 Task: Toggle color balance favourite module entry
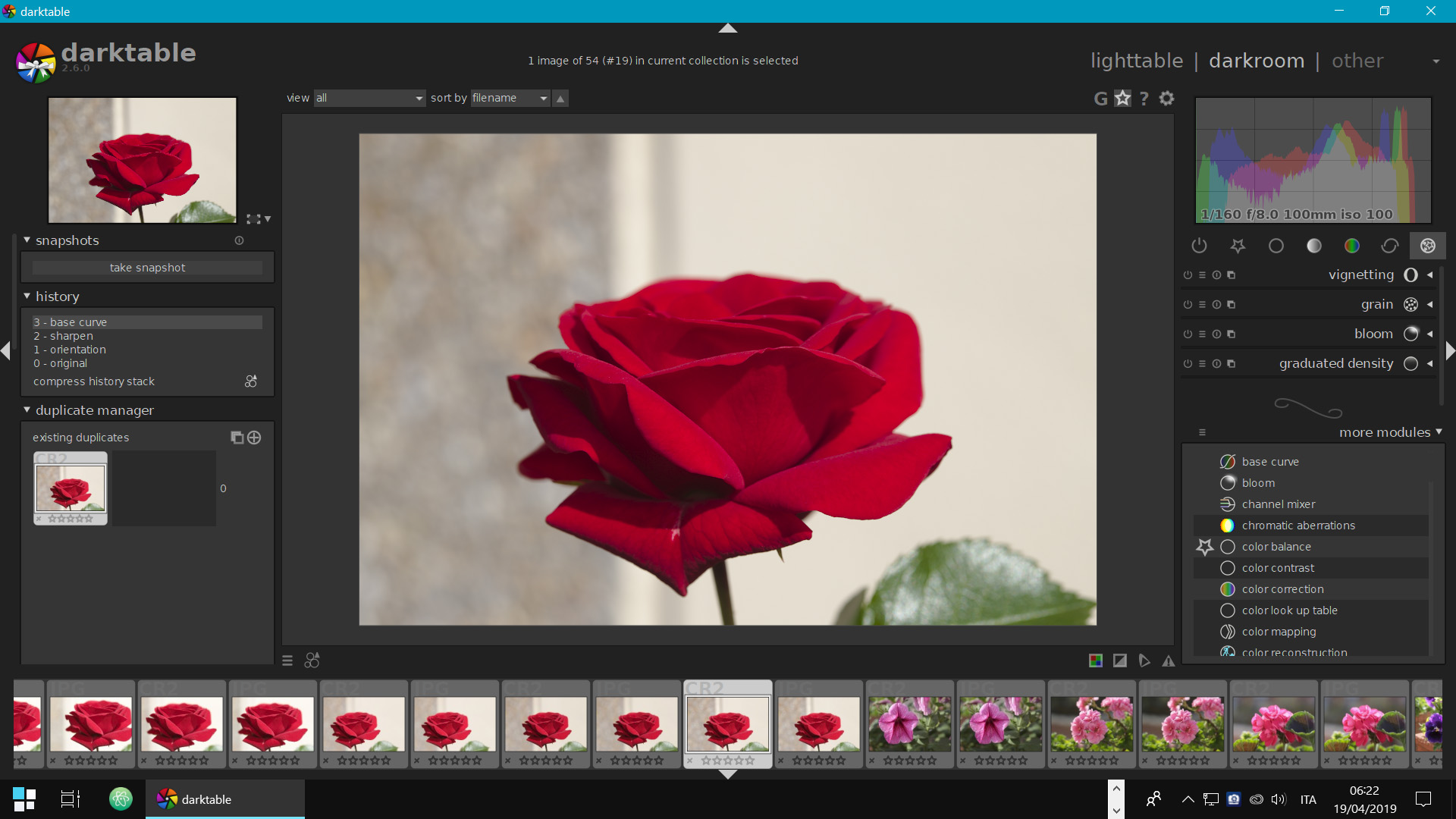pos(1310,547)
